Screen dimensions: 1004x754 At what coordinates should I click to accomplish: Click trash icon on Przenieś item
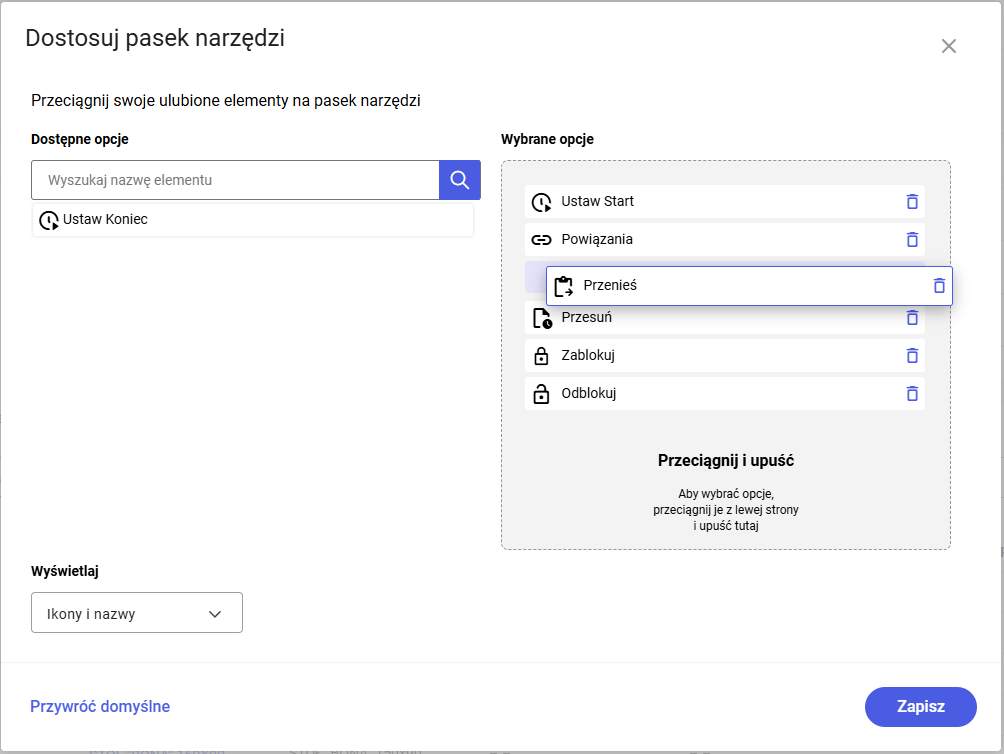point(939,285)
